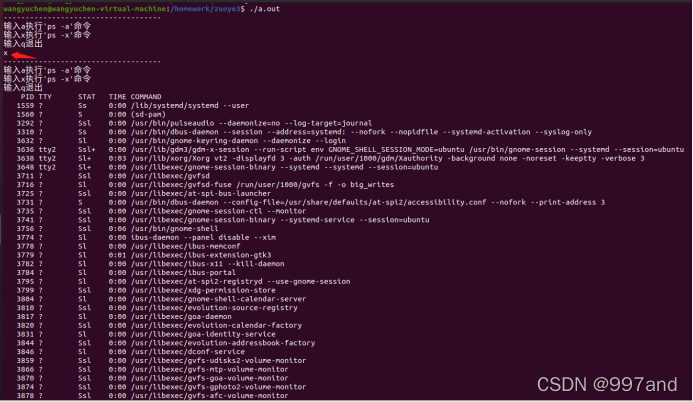Select the gvfs-gphoto2-volume-monitor process line

point(161,387)
